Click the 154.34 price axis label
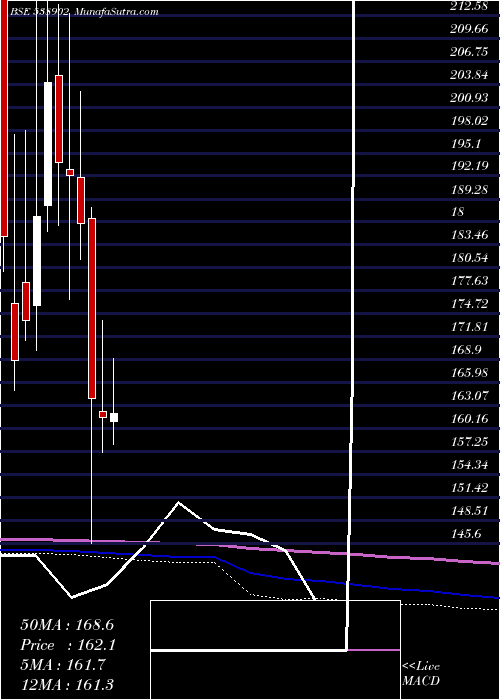500x700 pixels. (471, 464)
